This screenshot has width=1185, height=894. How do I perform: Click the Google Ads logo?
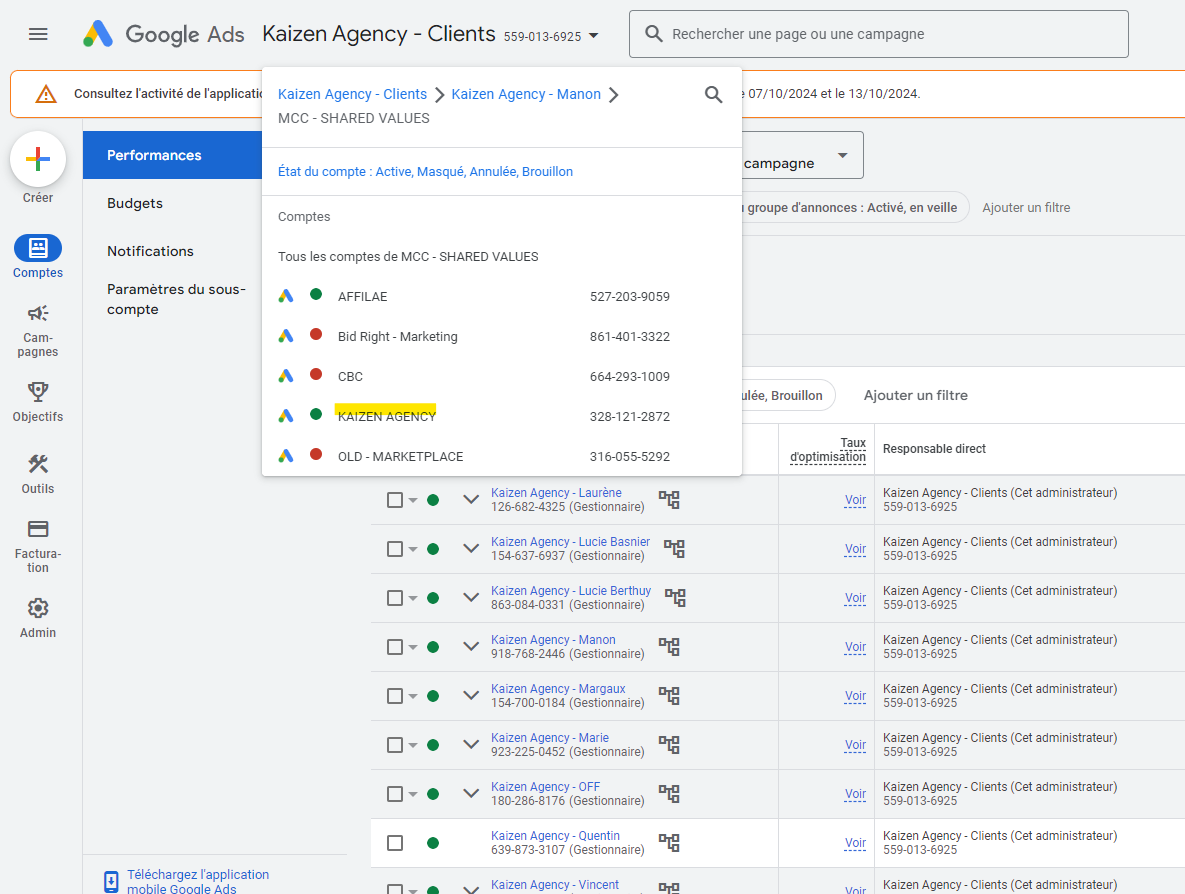click(163, 34)
